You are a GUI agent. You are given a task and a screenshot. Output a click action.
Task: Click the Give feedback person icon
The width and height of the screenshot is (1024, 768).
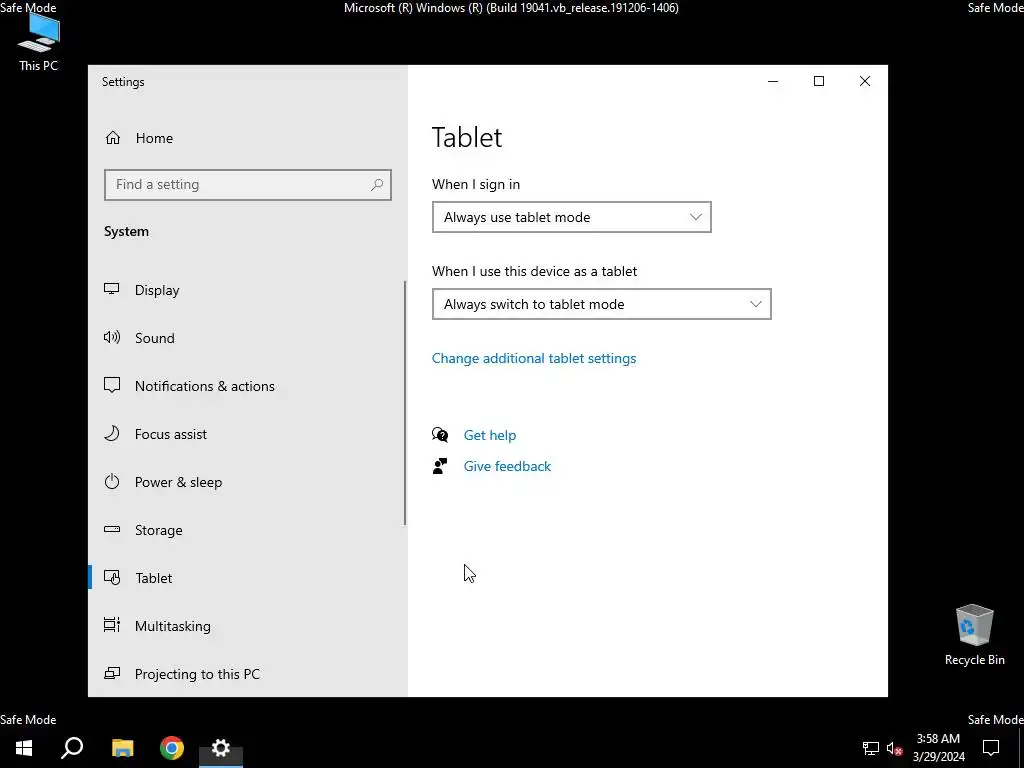(440, 466)
